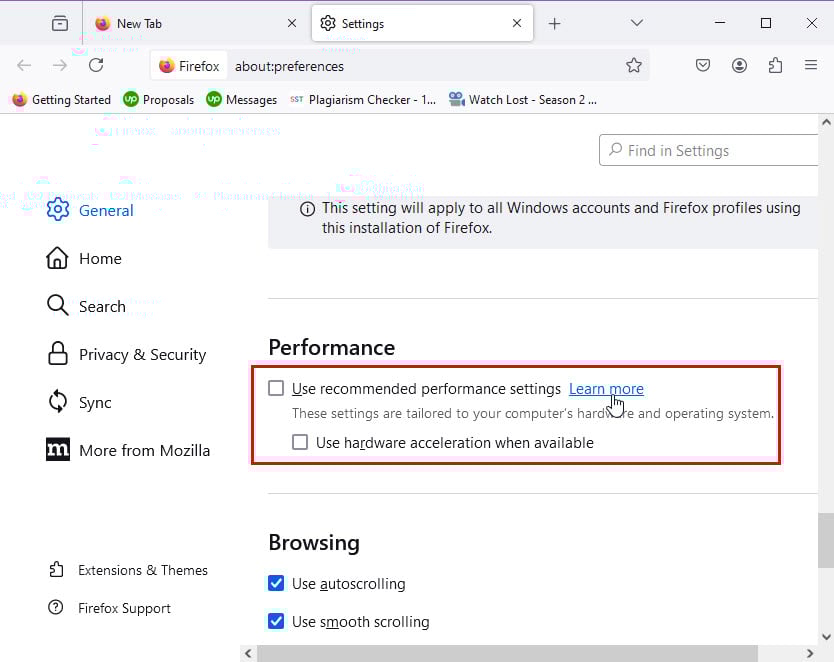This screenshot has width=834, height=662.
Task: Open the application hamburger menu
Action: pos(812,65)
